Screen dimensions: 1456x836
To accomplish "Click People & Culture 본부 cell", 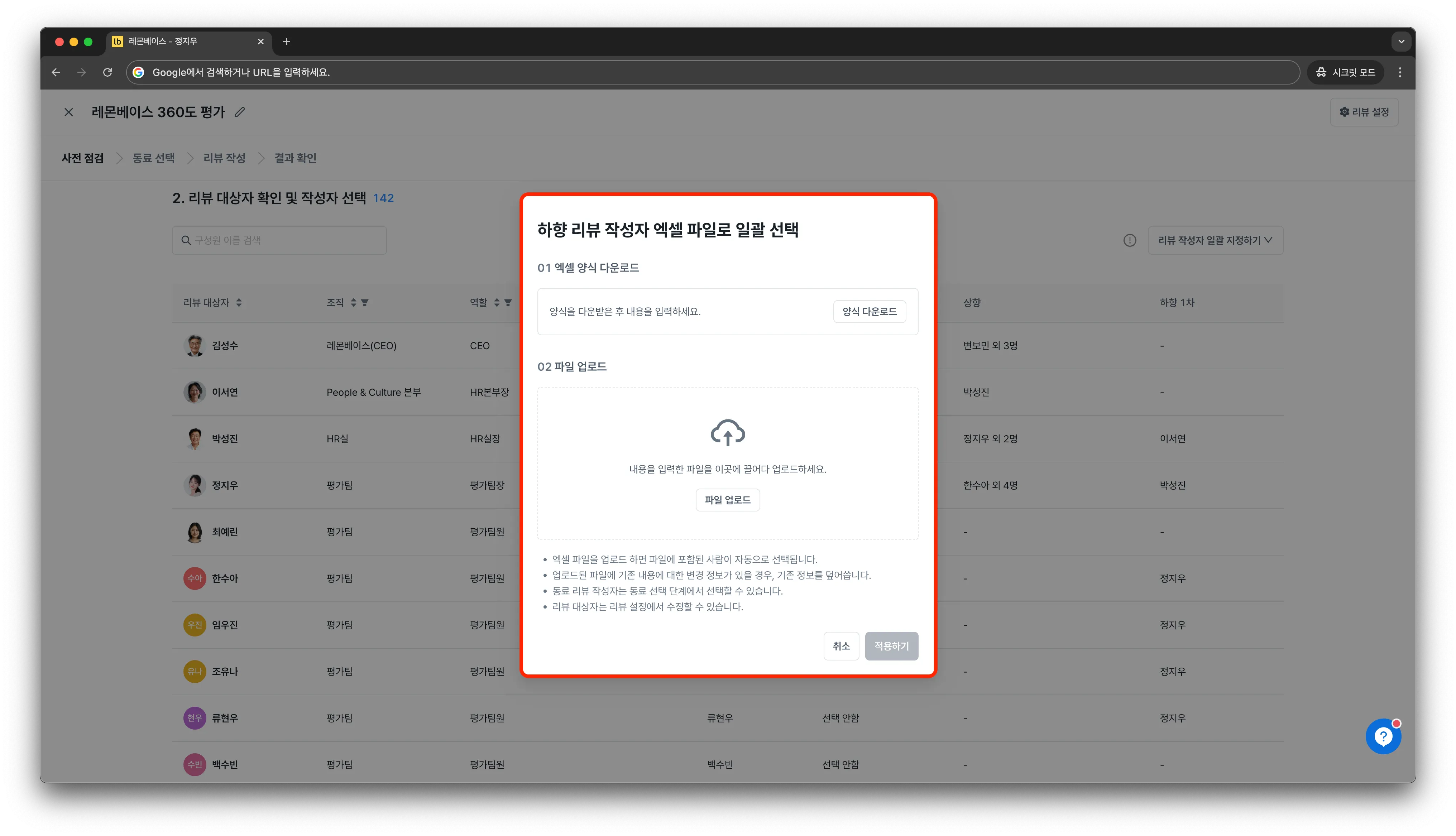I will pyautogui.click(x=373, y=392).
